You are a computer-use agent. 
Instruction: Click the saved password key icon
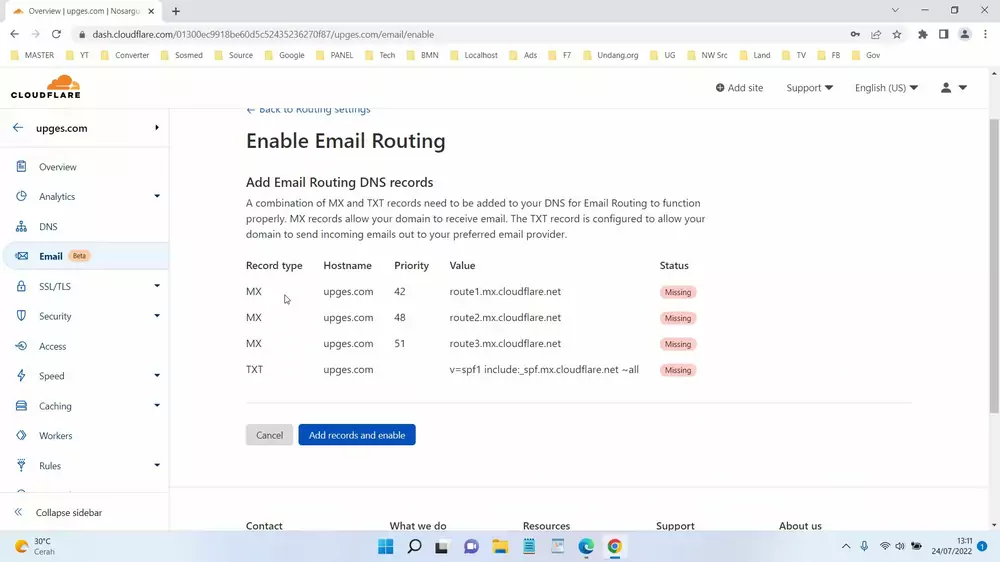(855, 34)
